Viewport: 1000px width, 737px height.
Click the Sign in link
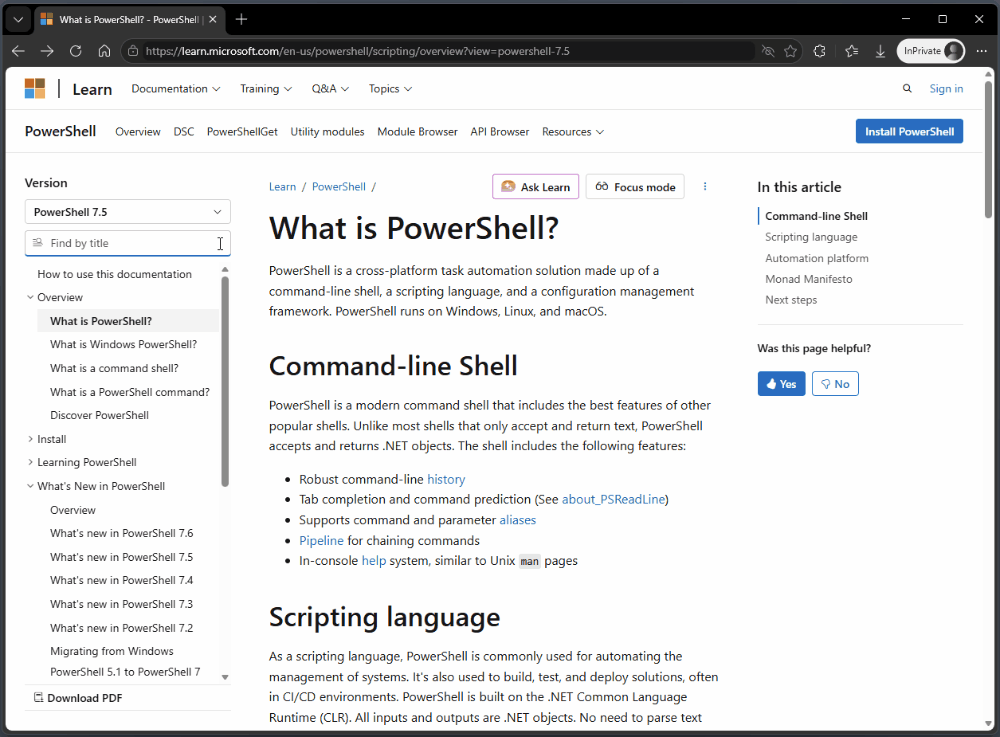[x=946, y=89]
